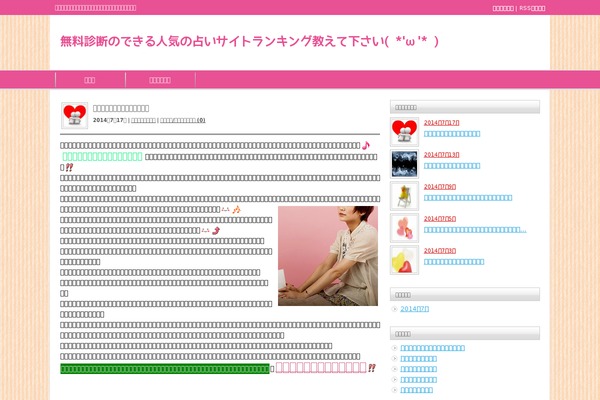Open the yellow chair thumbnail dated 2014/07/09
The width and height of the screenshot is (600, 400).
(404, 196)
